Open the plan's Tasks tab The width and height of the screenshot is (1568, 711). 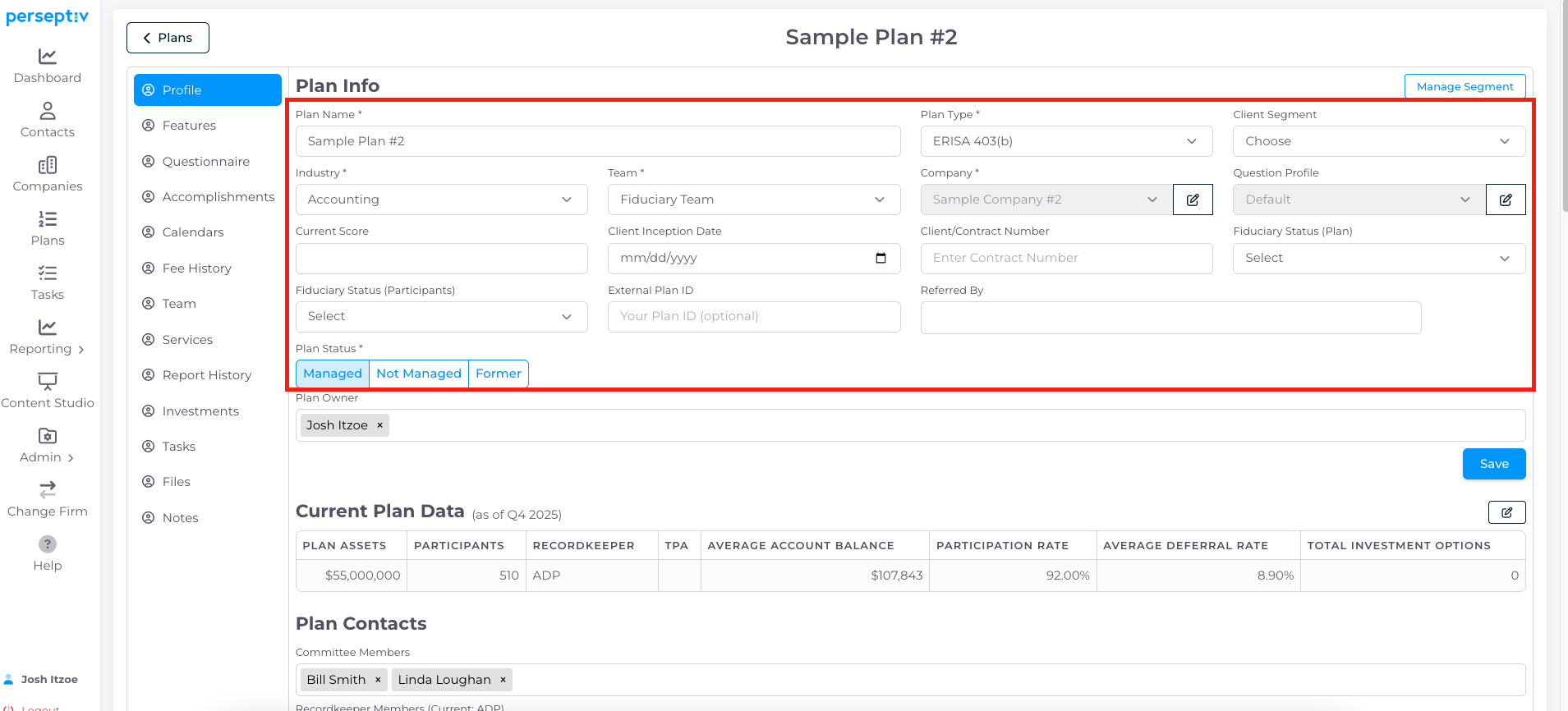coord(208,447)
